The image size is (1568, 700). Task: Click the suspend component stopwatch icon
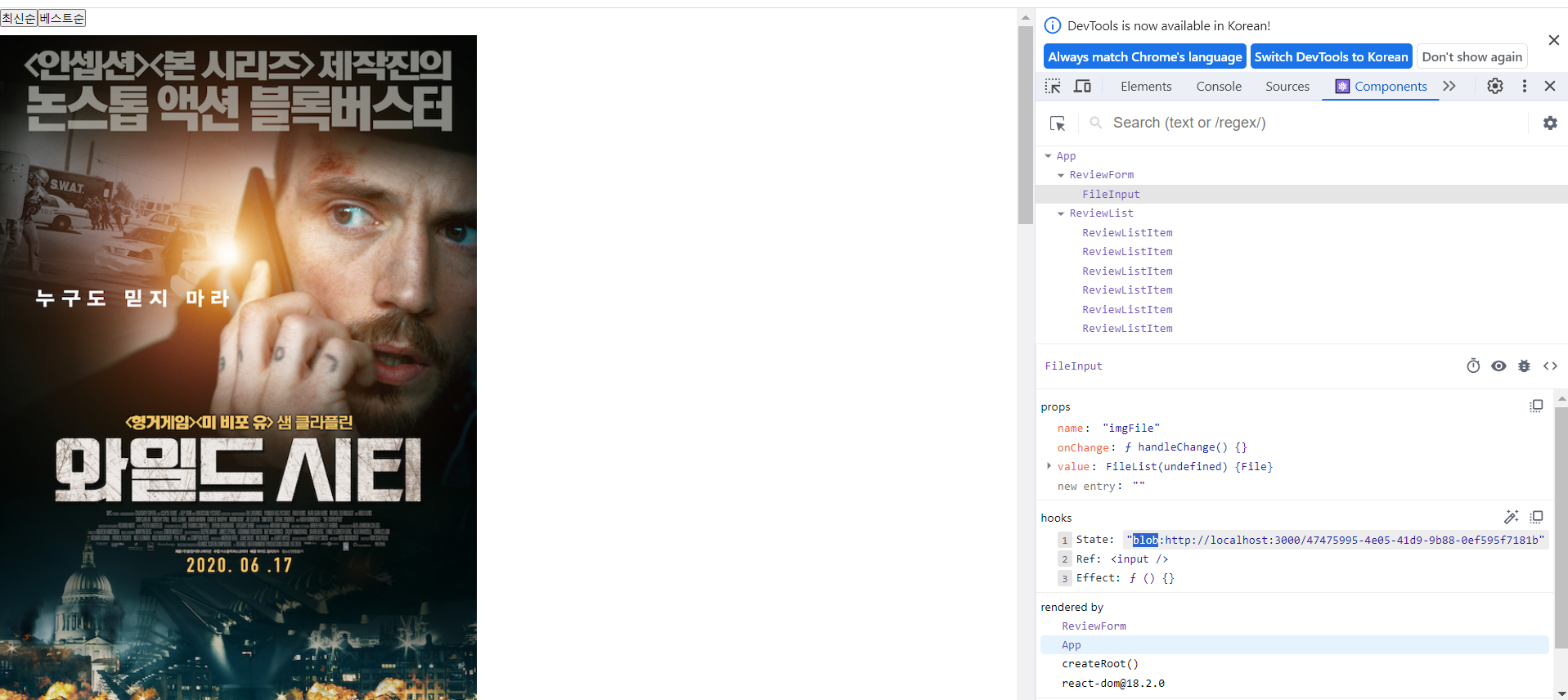[1473, 366]
